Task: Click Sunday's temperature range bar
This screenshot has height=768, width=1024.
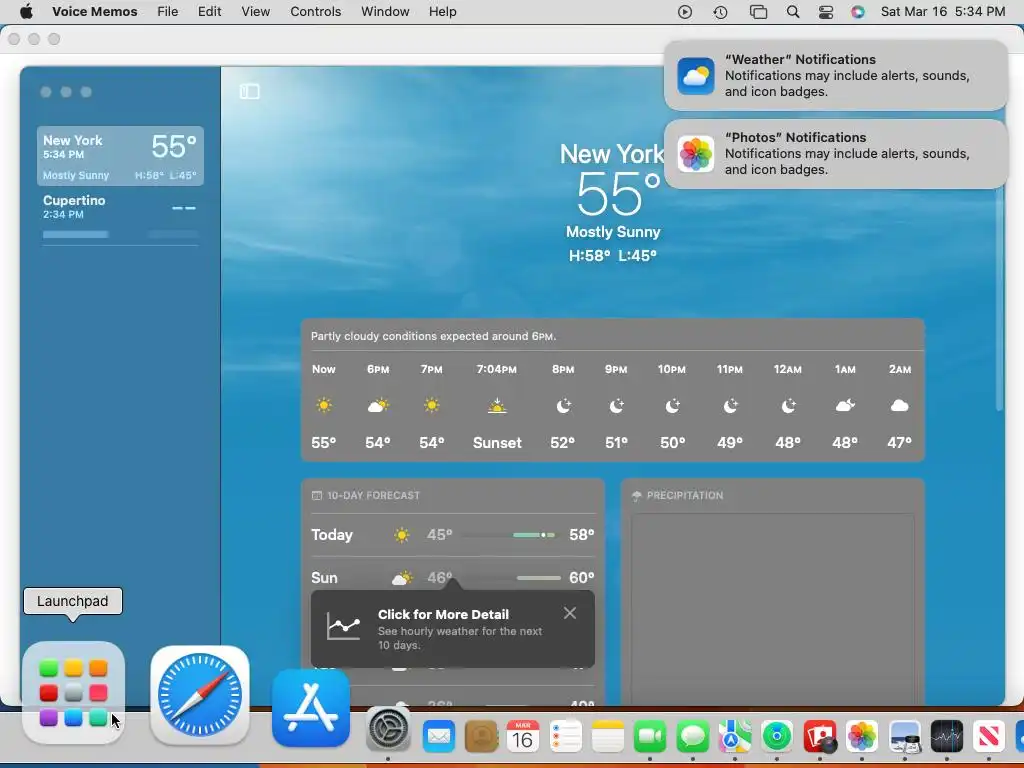Action: [510, 577]
